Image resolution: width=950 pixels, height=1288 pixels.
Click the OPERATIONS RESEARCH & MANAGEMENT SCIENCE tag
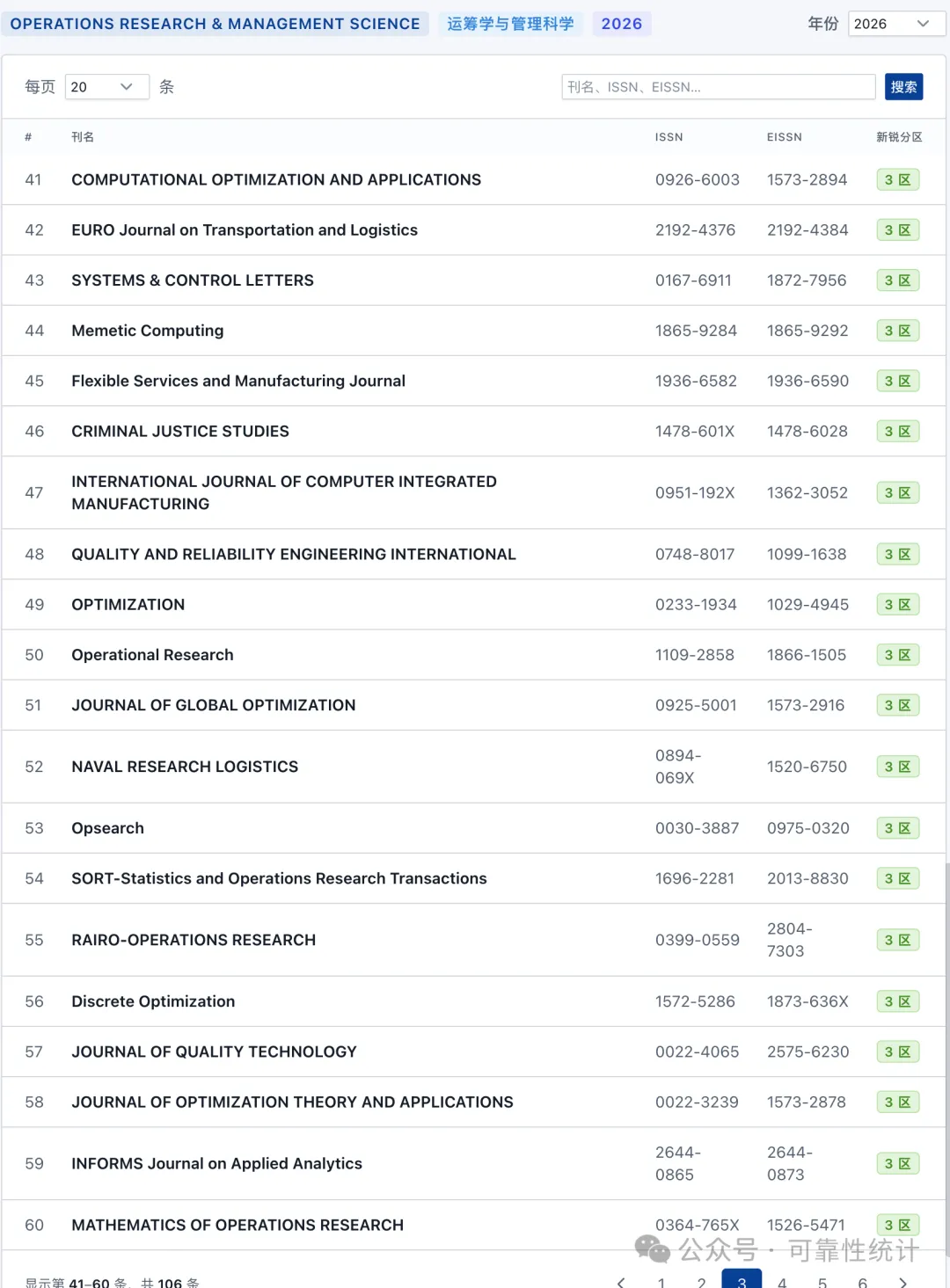click(x=215, y=24)
